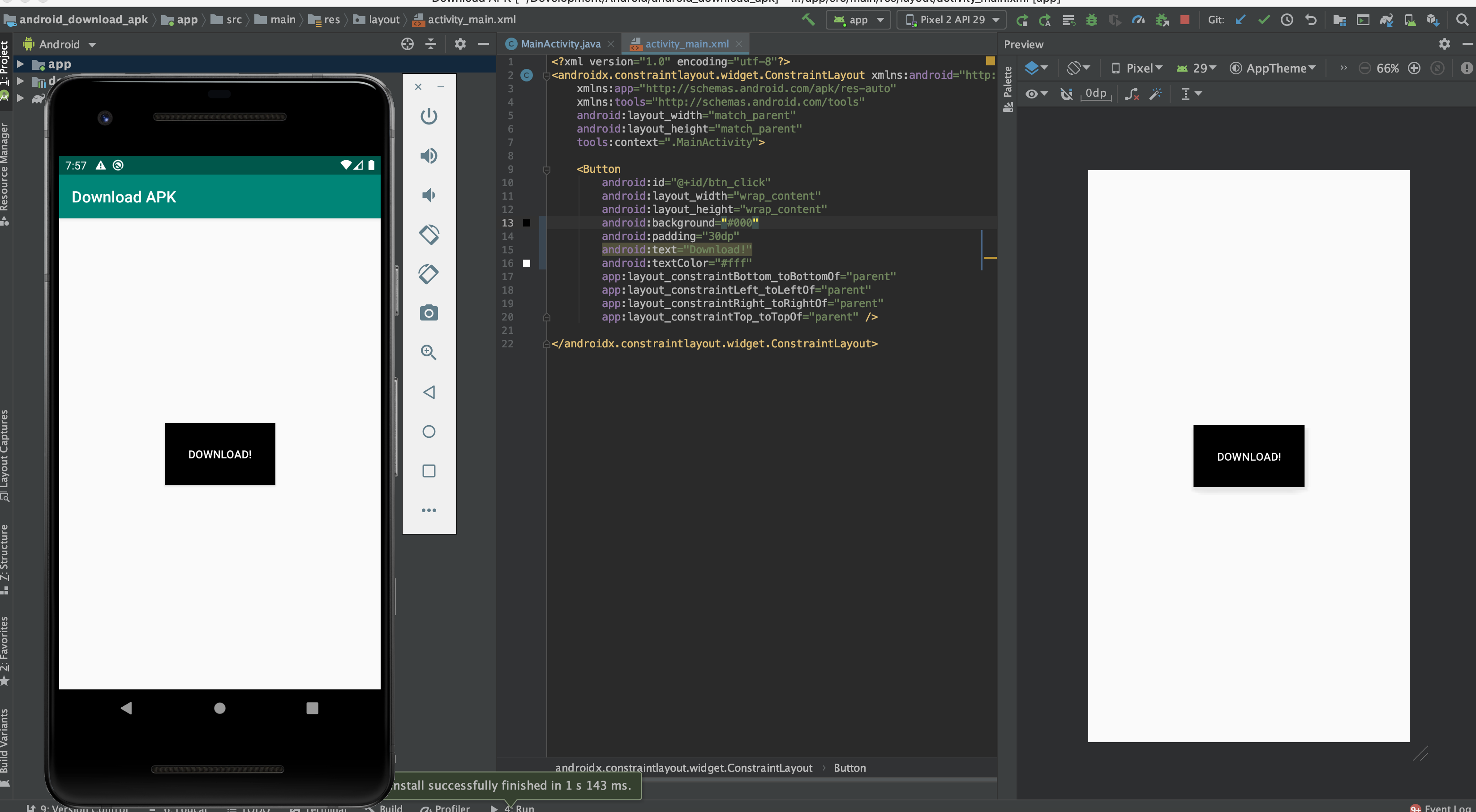Toggle the Build Variants tool window
1476x812 pixels.
click(5, 748)
